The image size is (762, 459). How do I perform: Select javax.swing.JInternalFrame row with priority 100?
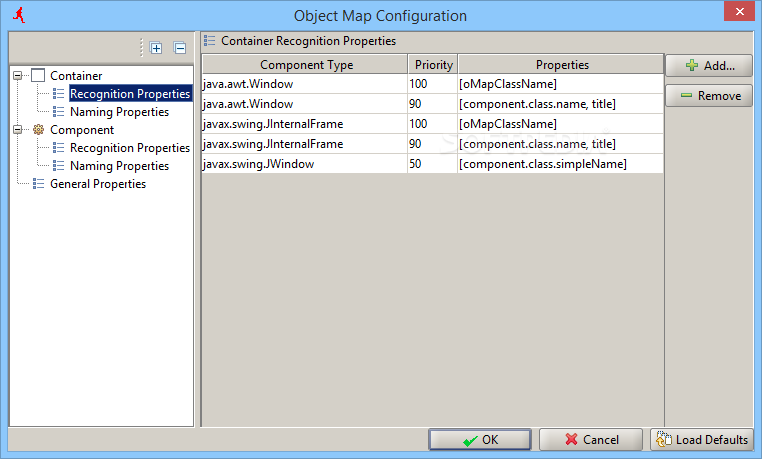coord(433,124)
